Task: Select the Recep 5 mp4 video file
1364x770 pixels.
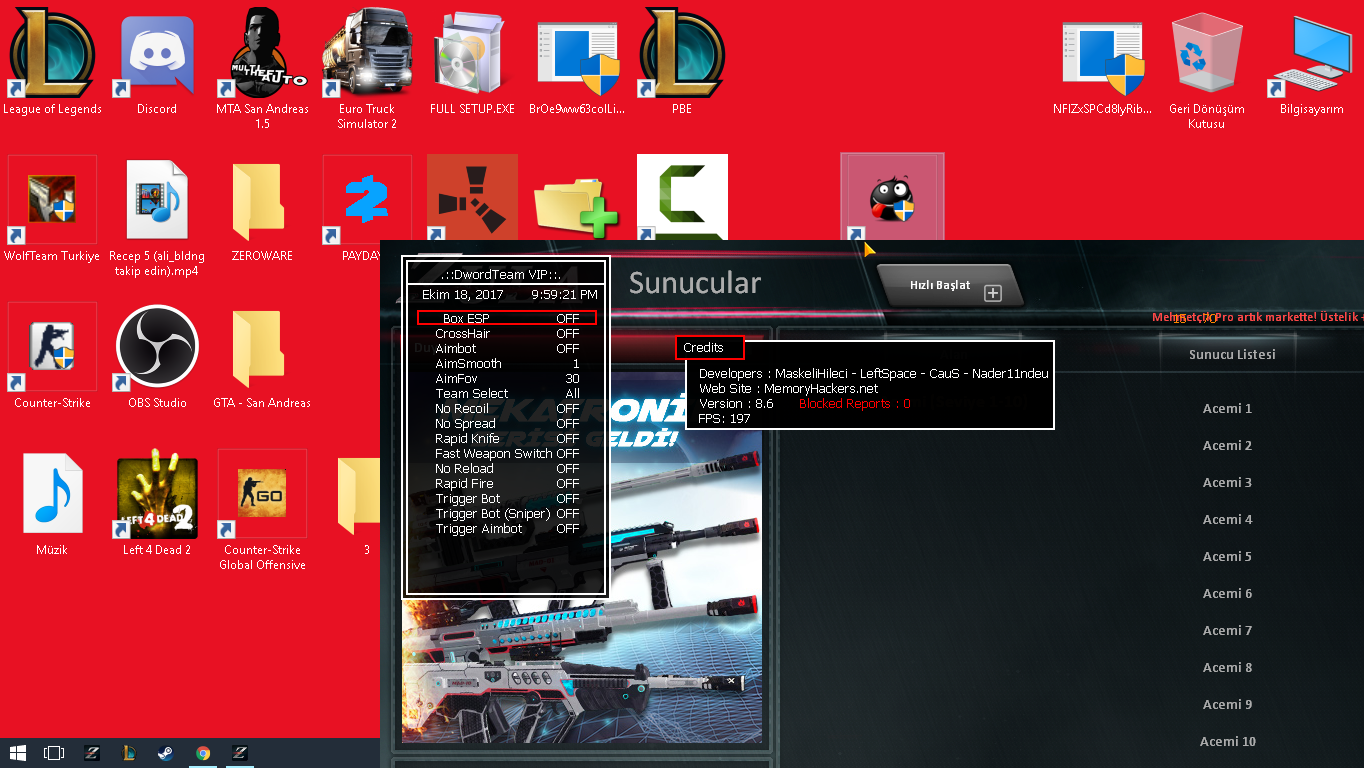Action: [157, 217]
